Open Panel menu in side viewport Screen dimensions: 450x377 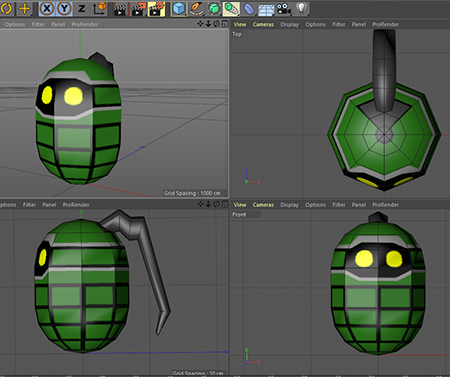coord(49,205)
